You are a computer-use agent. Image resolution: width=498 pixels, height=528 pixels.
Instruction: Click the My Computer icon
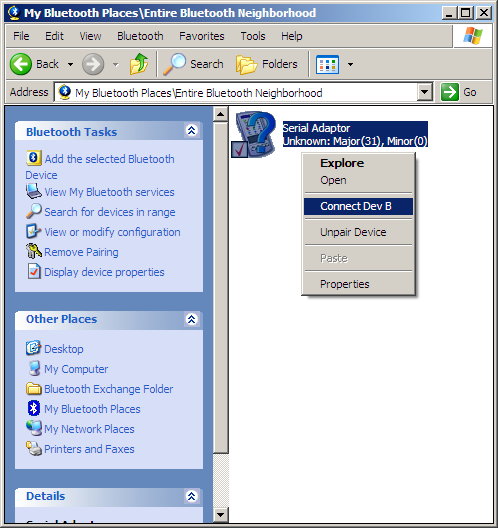point(34,368)
